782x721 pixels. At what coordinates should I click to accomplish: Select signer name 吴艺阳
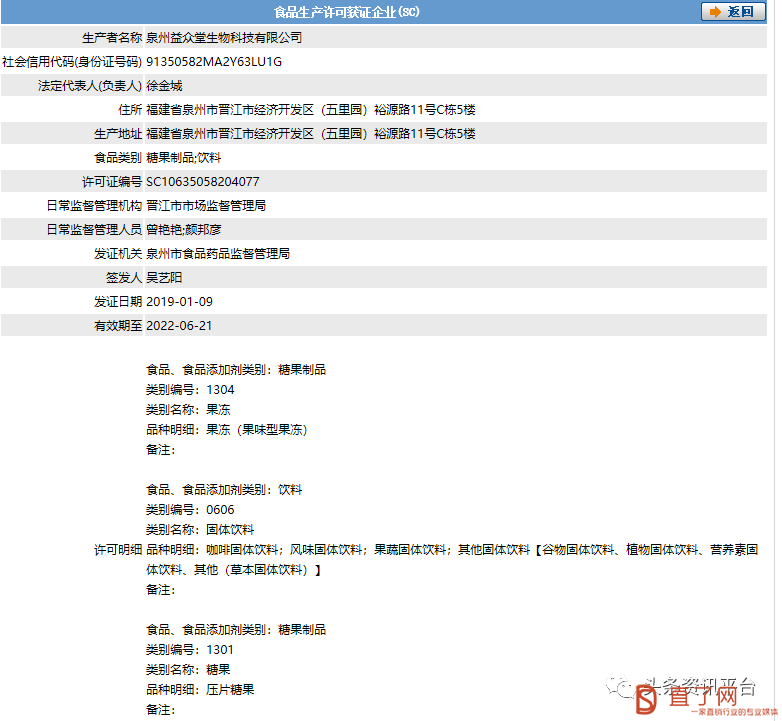coord(164,277)
